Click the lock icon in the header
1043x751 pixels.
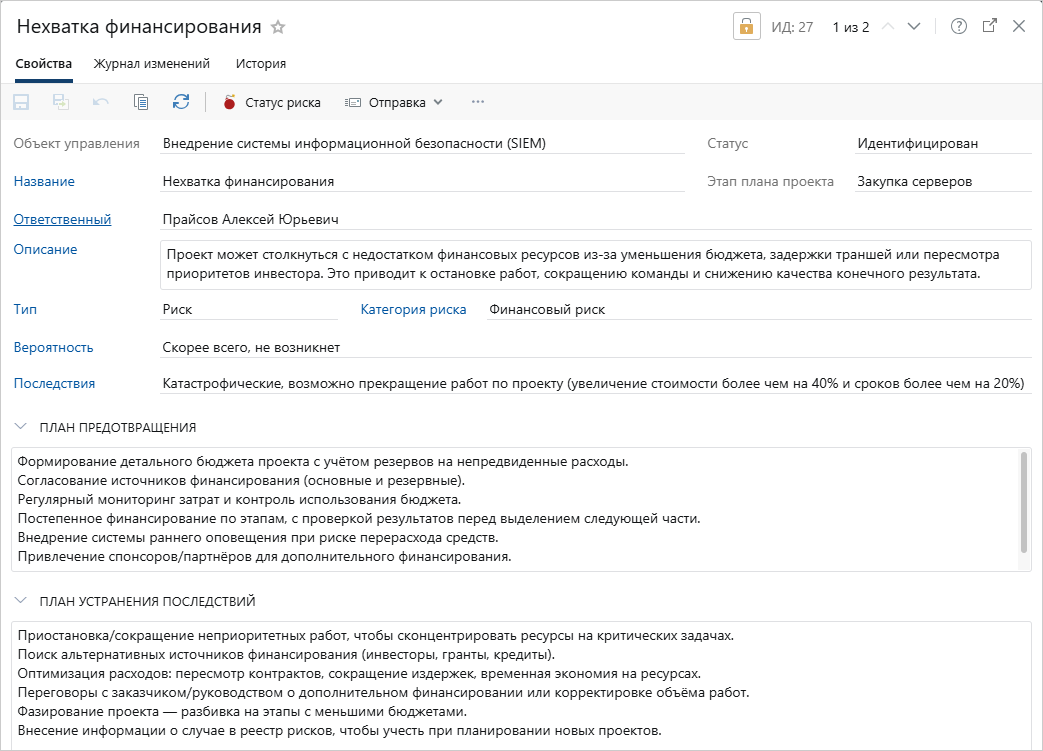pyautogui.click(x=747, y=27)
